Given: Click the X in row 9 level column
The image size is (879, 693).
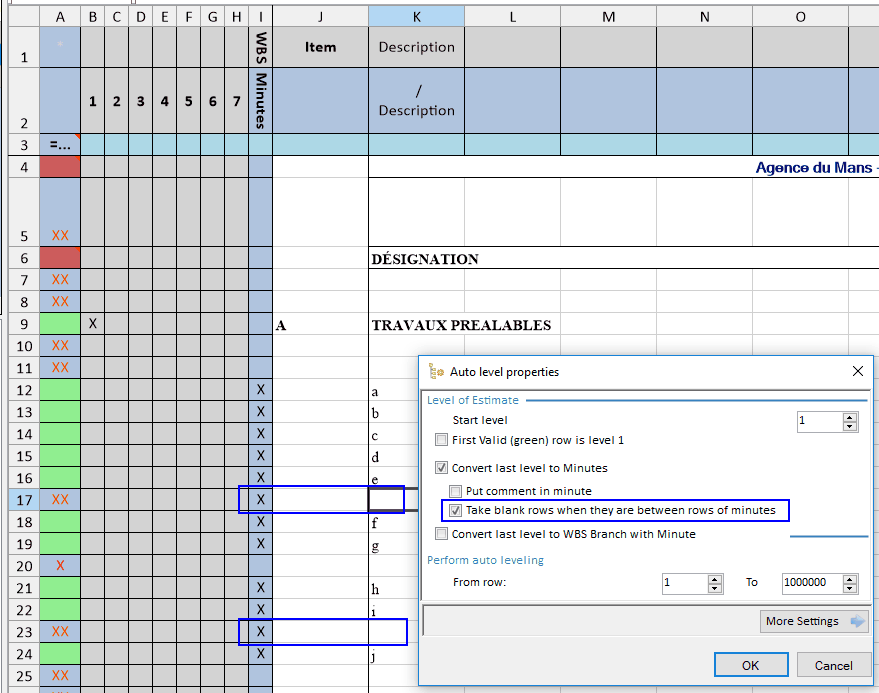Looking at the screenshot, I should click(x=92, y=324).
